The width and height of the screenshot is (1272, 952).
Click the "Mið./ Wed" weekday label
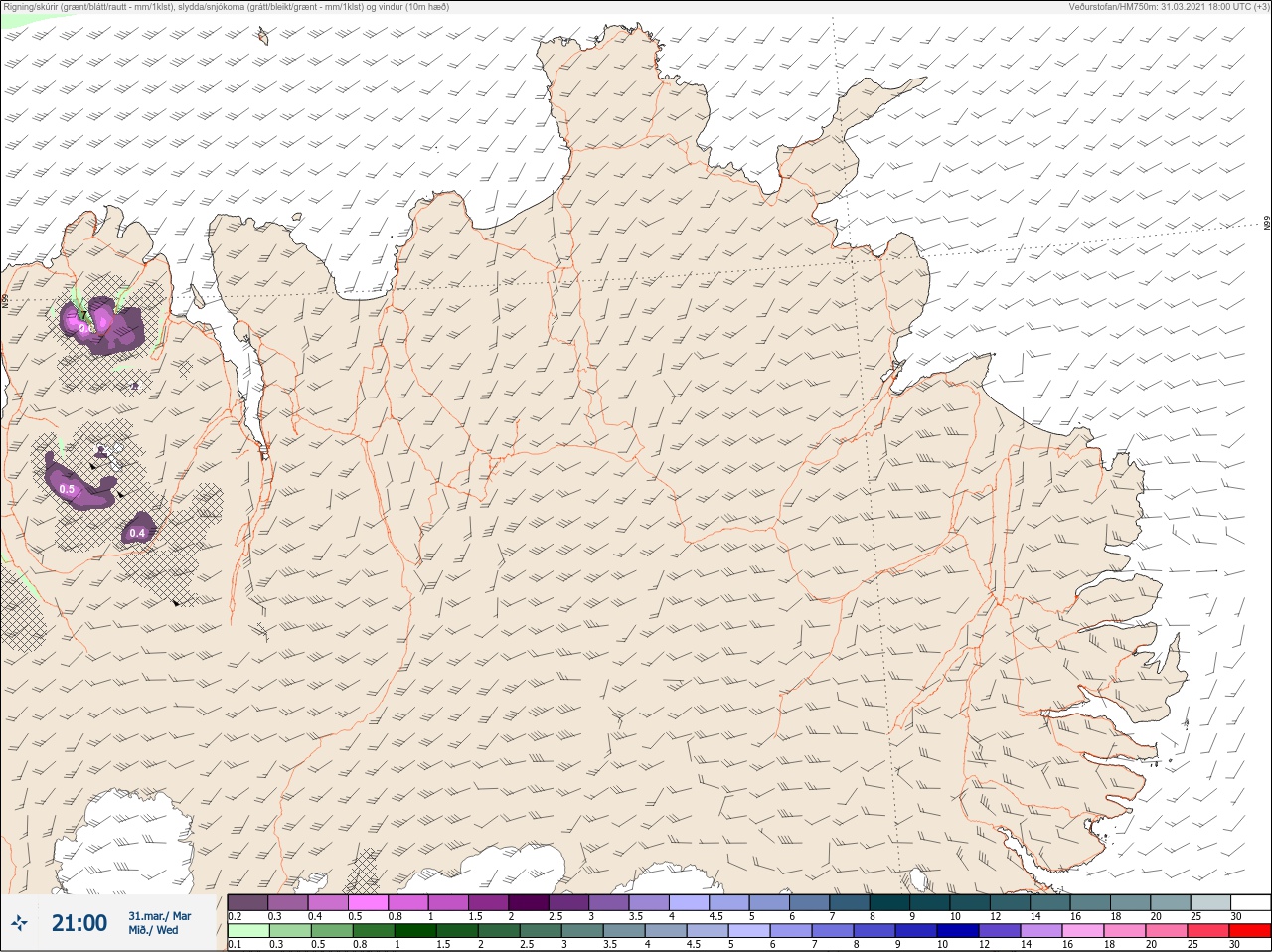[153, 930]
